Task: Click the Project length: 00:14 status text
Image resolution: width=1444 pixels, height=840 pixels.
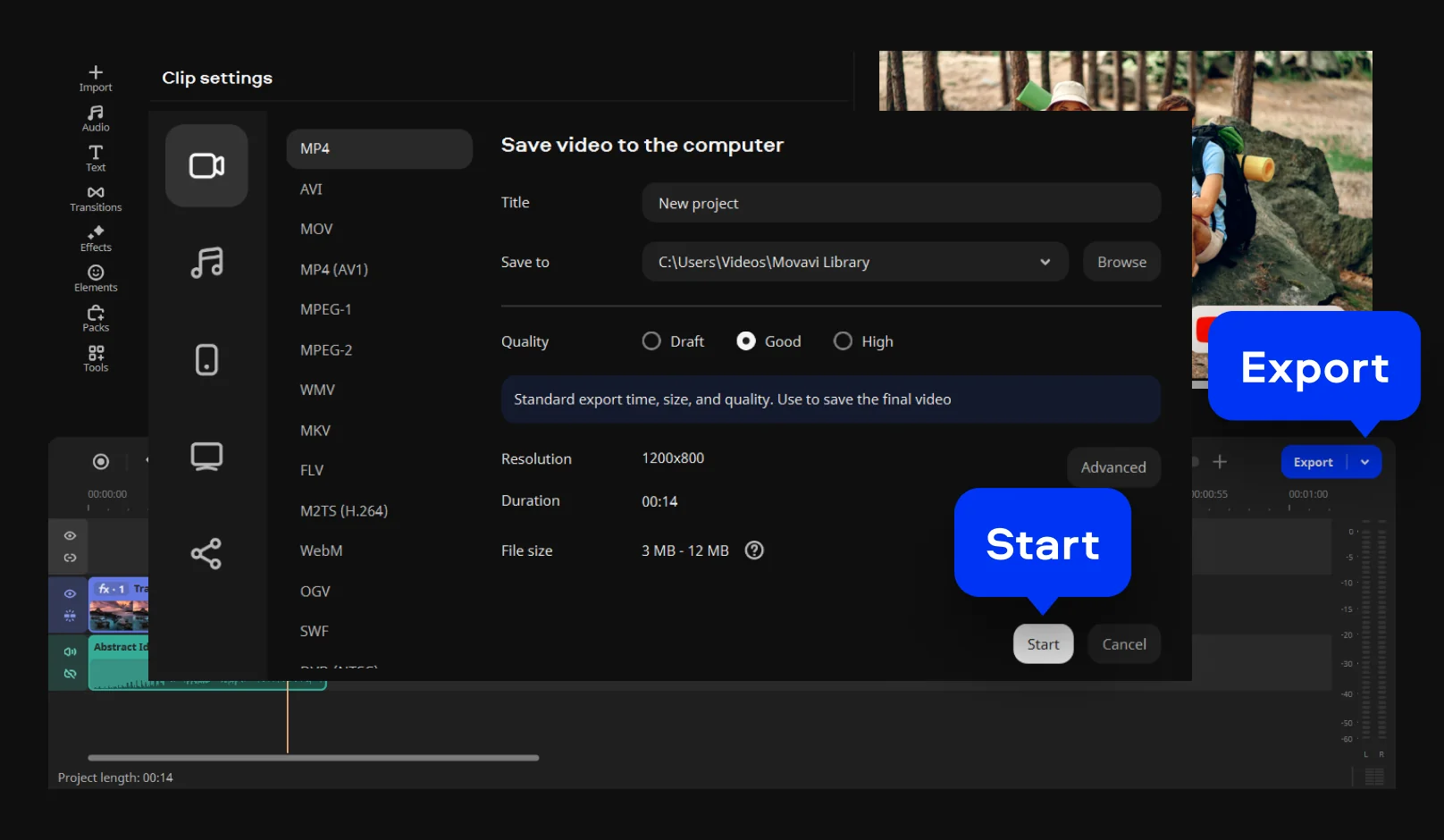Action: pyautogui.click(x=115, y=777)
